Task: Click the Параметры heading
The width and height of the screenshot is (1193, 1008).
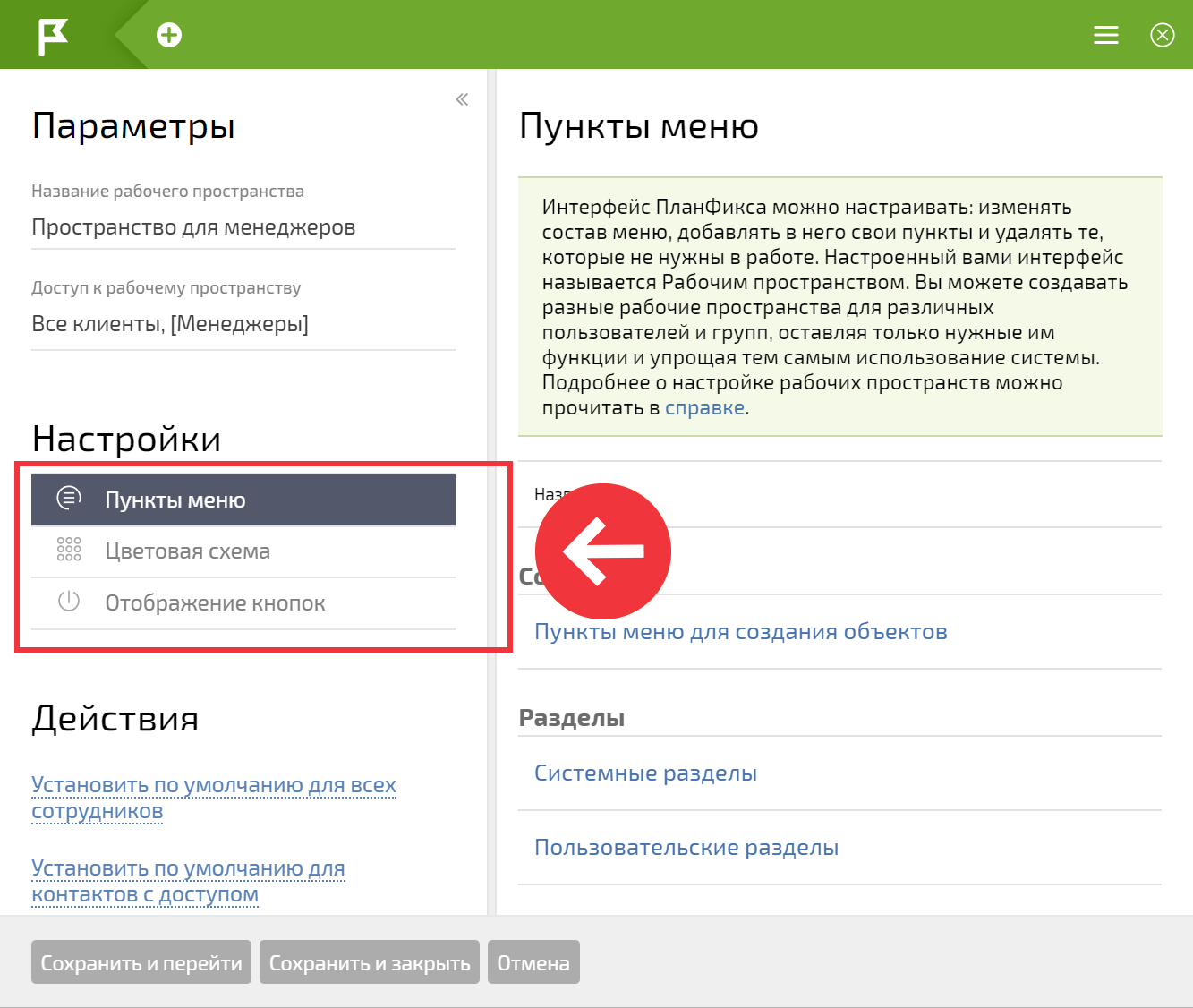Action: tap(133, 126)
